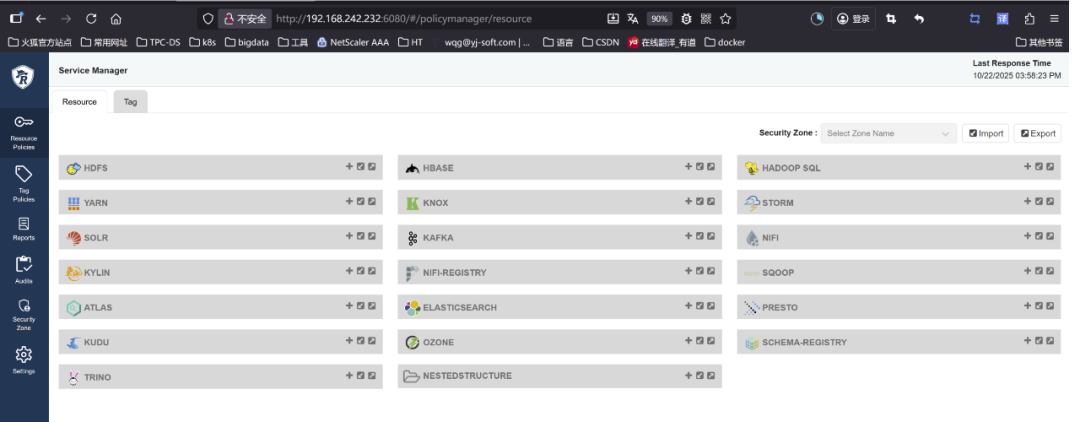
Task: Open the browser extensions puzzle icon
Action: click(x=1029, y=19)
